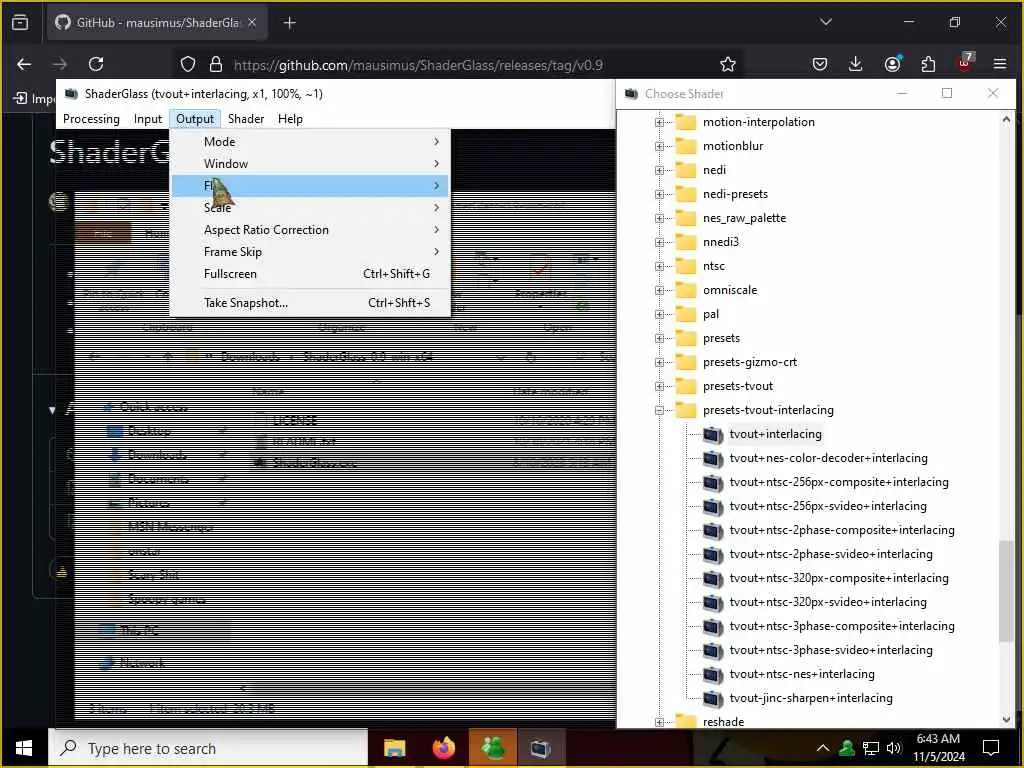This screenshot has width=1024, height=768.
Task: Select tvout+ntsc-2phase-composite+interlacing shader icon
Action: coord(712,530)
